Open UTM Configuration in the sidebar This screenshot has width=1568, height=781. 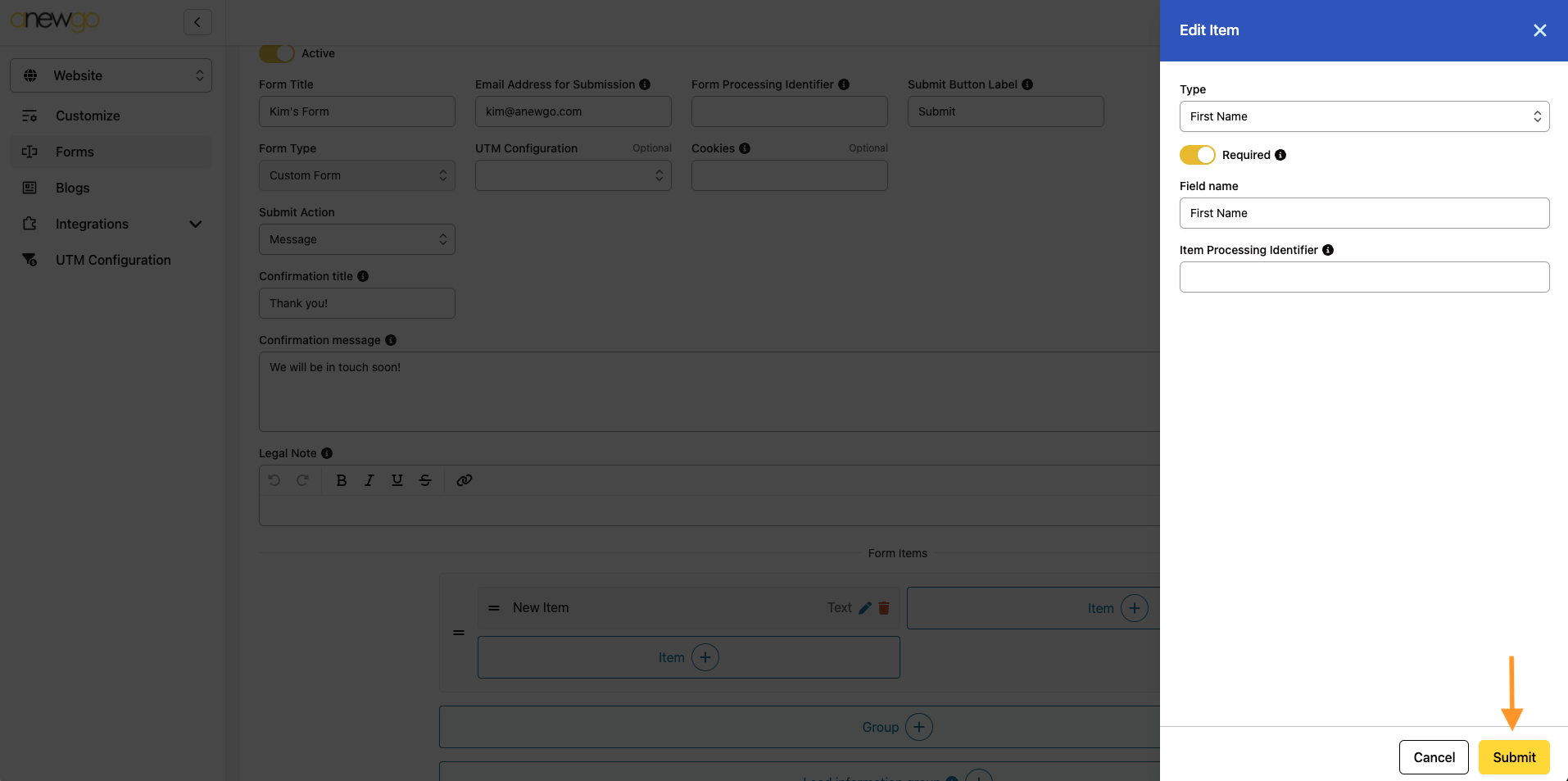tap(113, 260)
